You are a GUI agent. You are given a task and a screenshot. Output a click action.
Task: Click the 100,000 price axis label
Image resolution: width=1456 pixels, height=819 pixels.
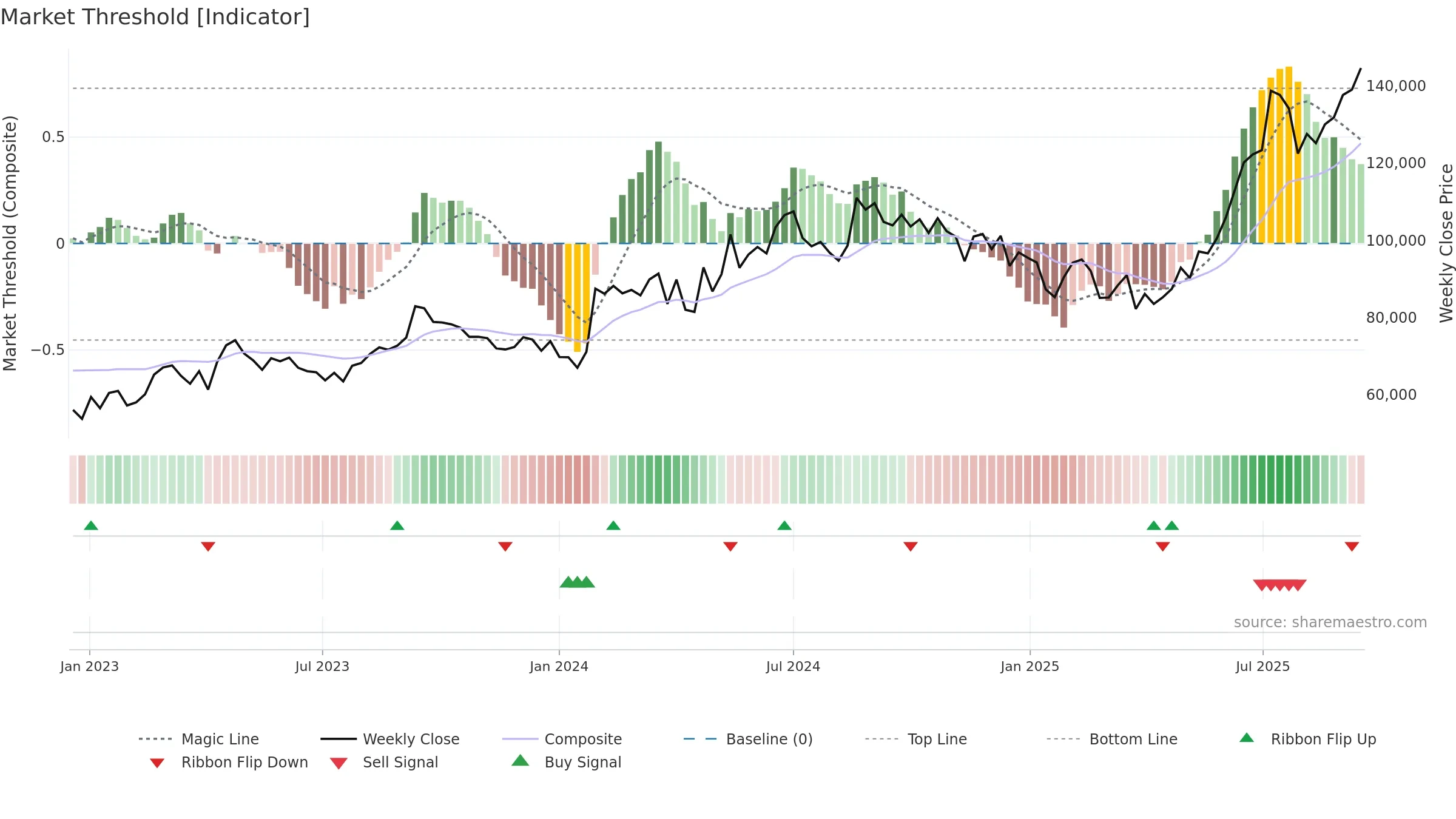pyautogui.click(x=1396, y=241)
